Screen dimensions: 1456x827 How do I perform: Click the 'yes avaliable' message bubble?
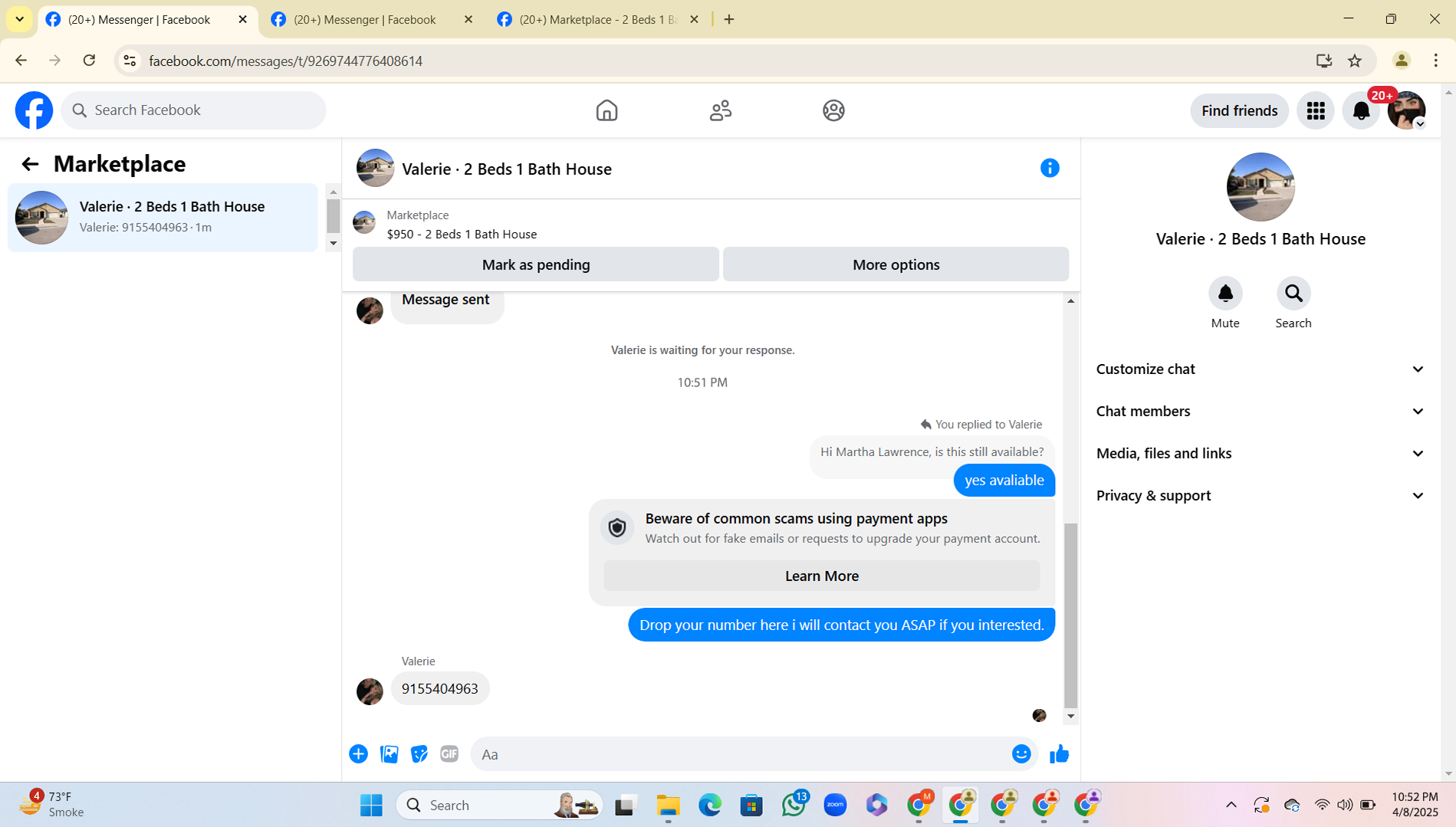click(1004, 480)
